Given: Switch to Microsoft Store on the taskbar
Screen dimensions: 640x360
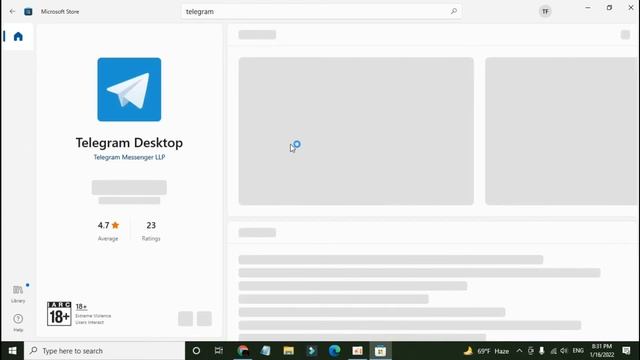Looking at the screenshot, I should pos(380,351).
